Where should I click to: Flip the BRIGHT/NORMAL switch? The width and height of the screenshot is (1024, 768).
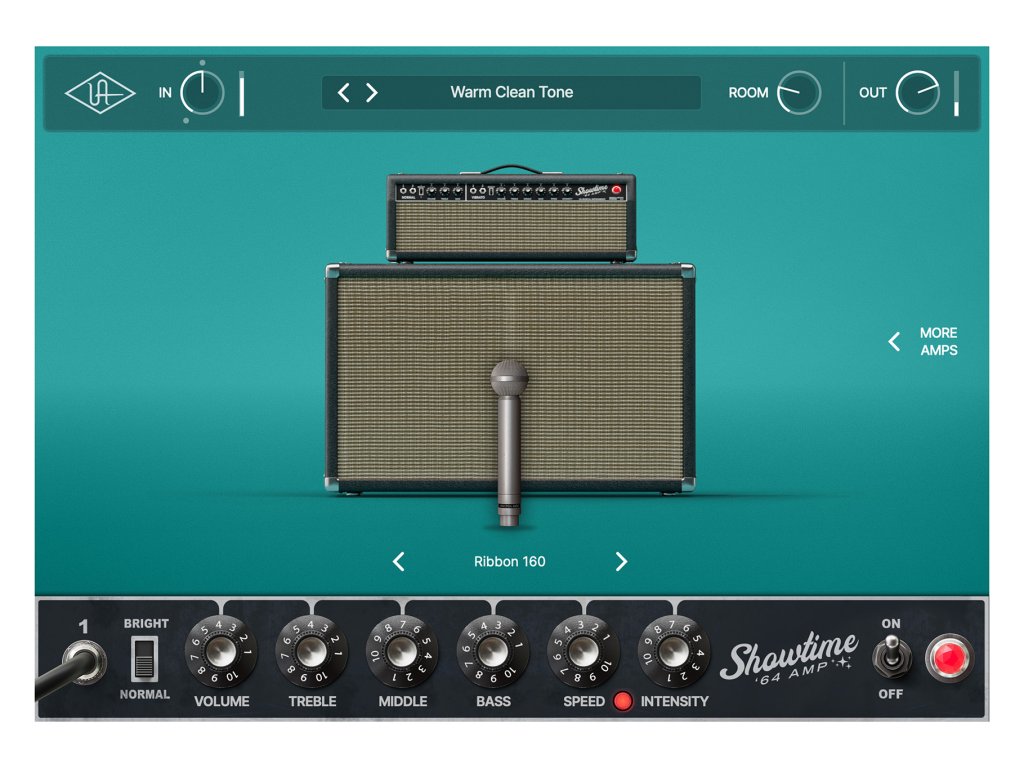pos(144,658)
